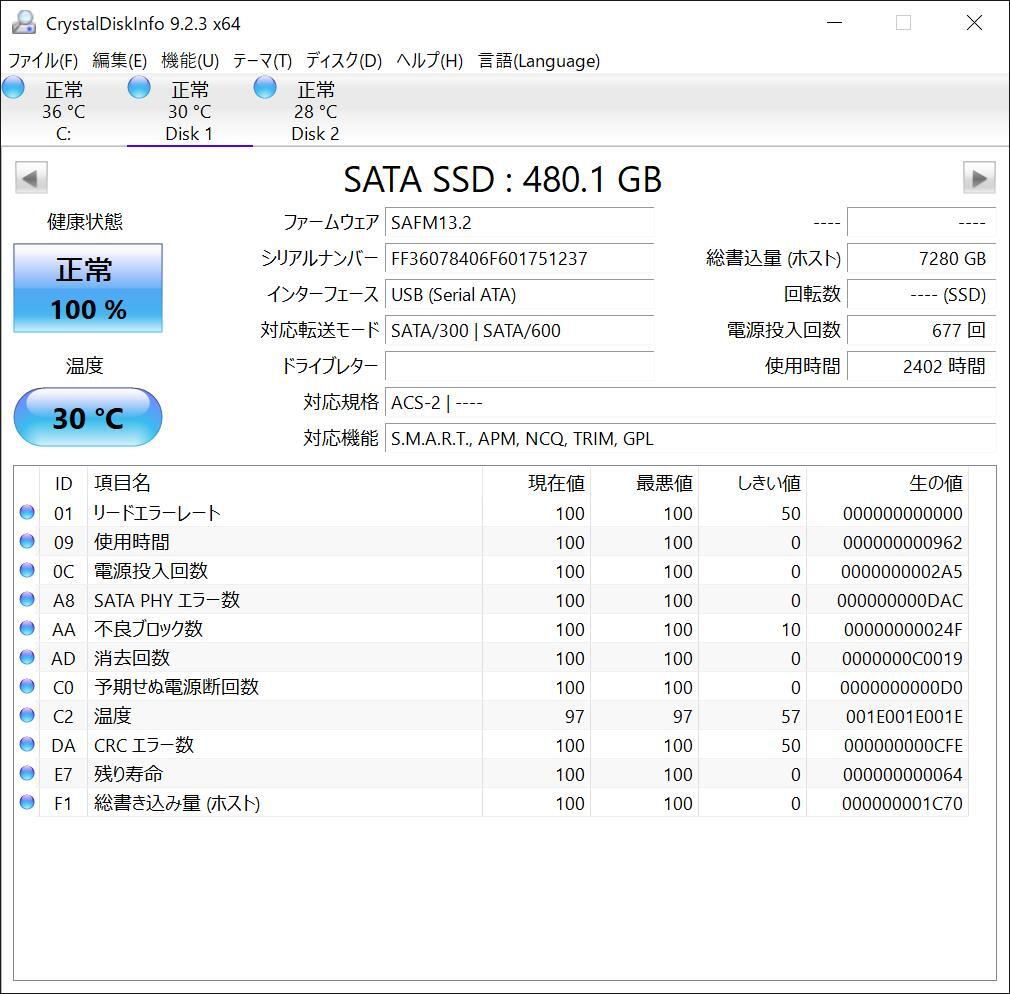Viewport: 1010px width, 994px height.
Task: Open the 機能(U) menu
Action: (x=190, y=61)
